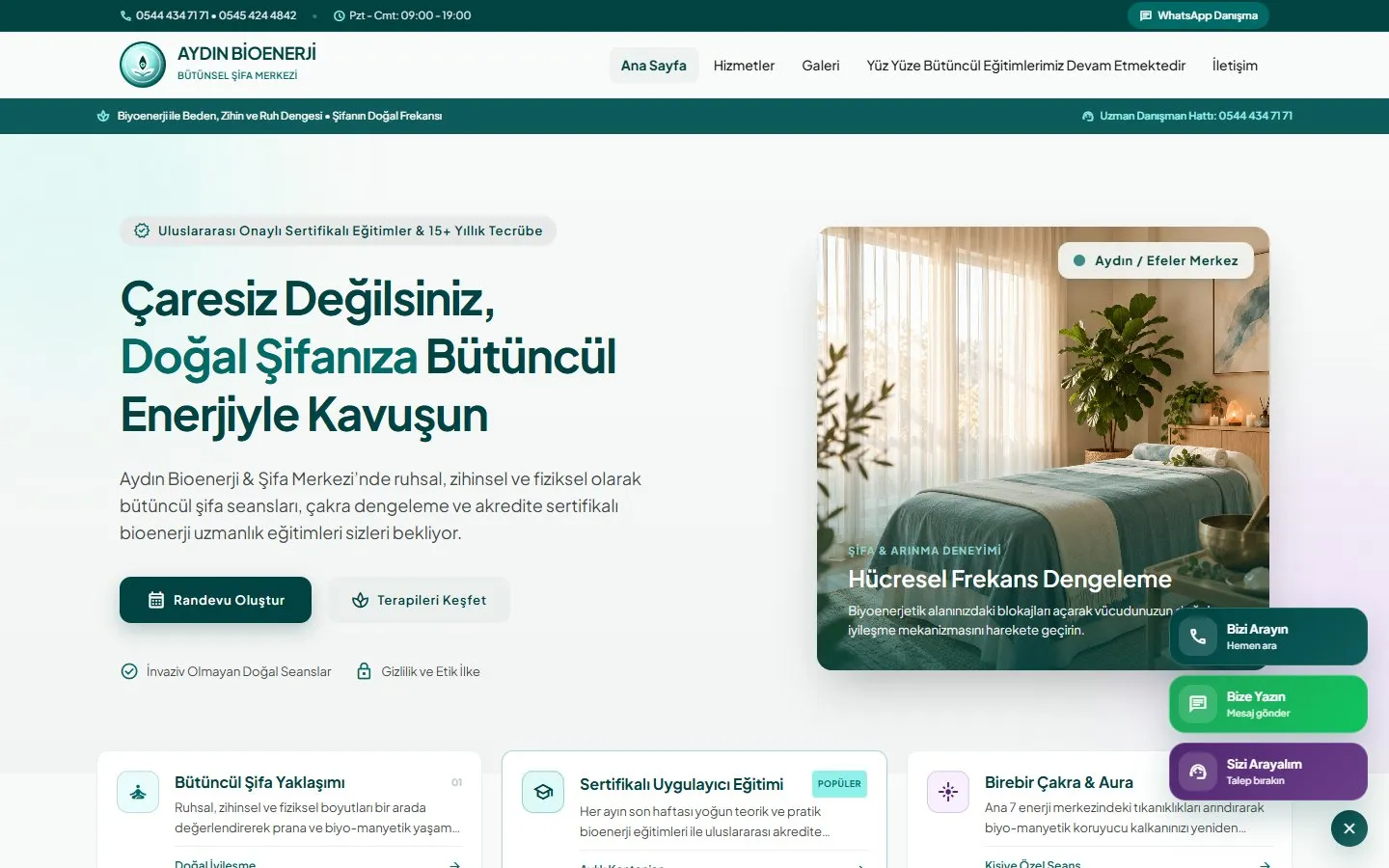
Task: Click the Randevu Oluştur button
Action: (215, 600)
